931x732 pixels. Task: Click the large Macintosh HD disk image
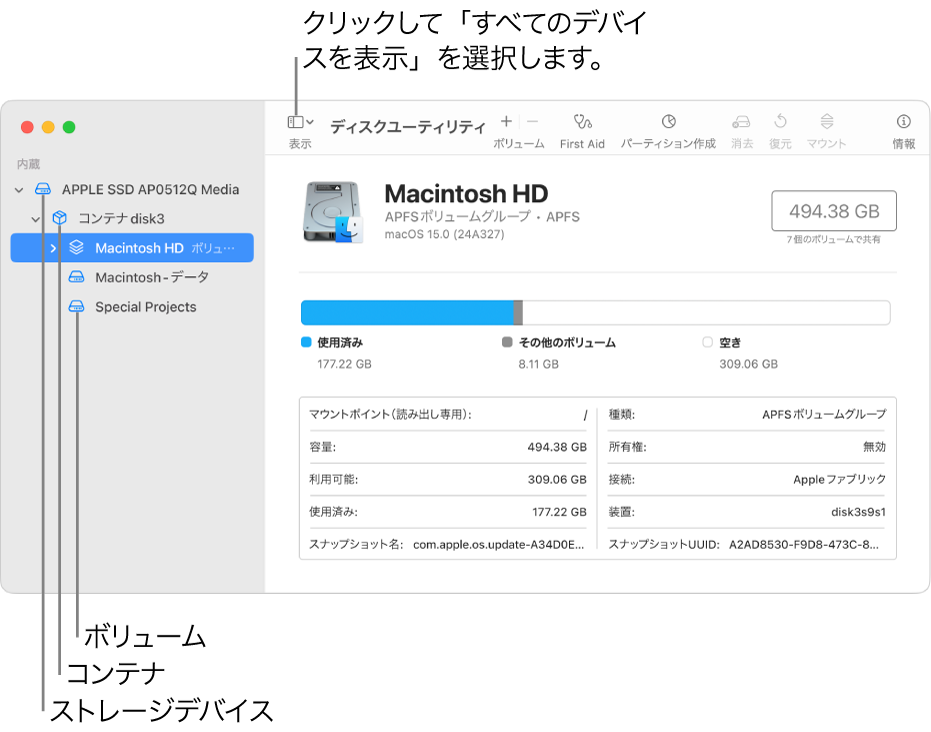click(332, 213)
